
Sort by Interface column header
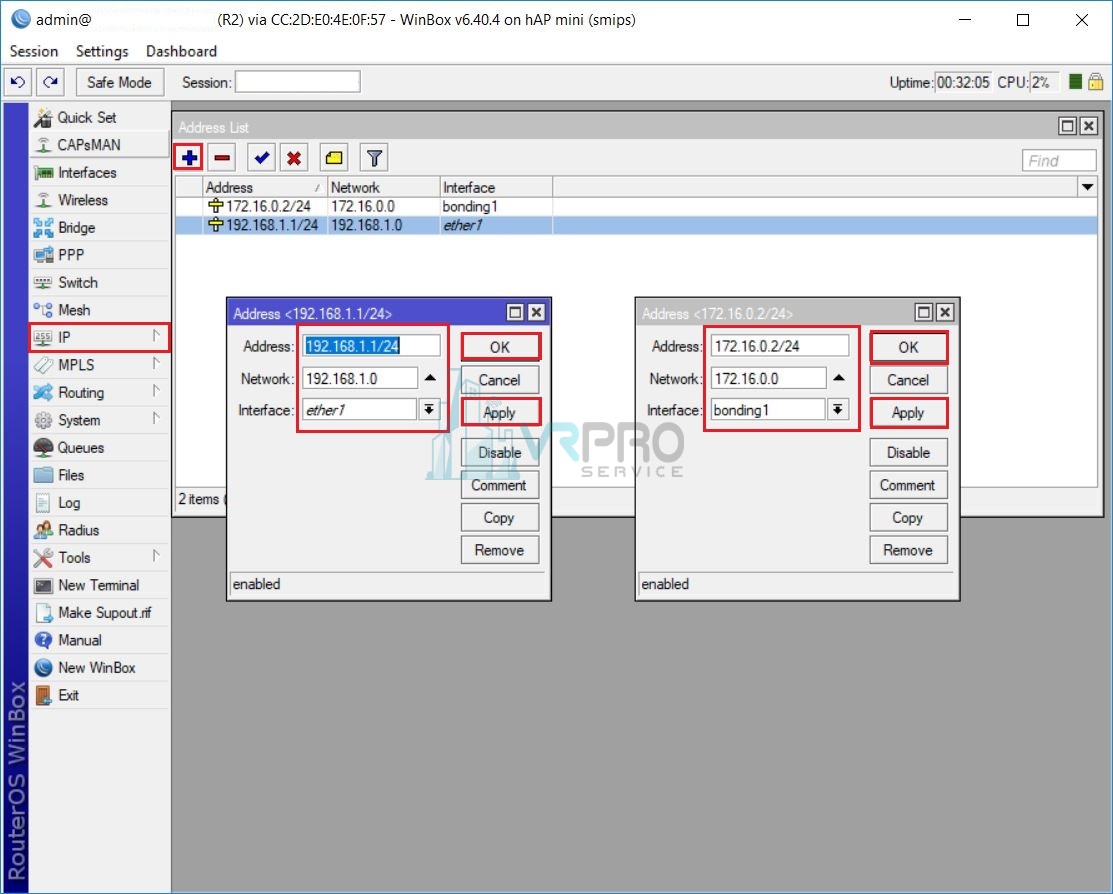[496, 187]
